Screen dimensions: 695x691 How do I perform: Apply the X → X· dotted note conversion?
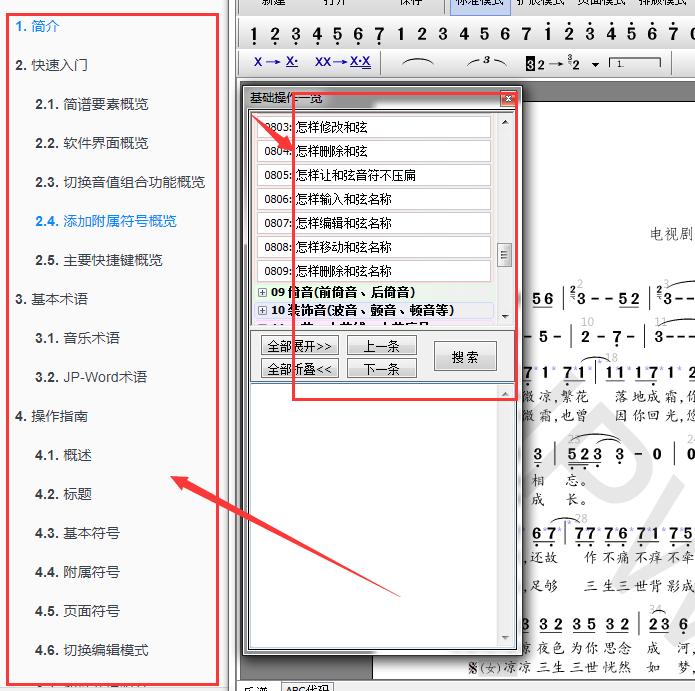[276, 62]
